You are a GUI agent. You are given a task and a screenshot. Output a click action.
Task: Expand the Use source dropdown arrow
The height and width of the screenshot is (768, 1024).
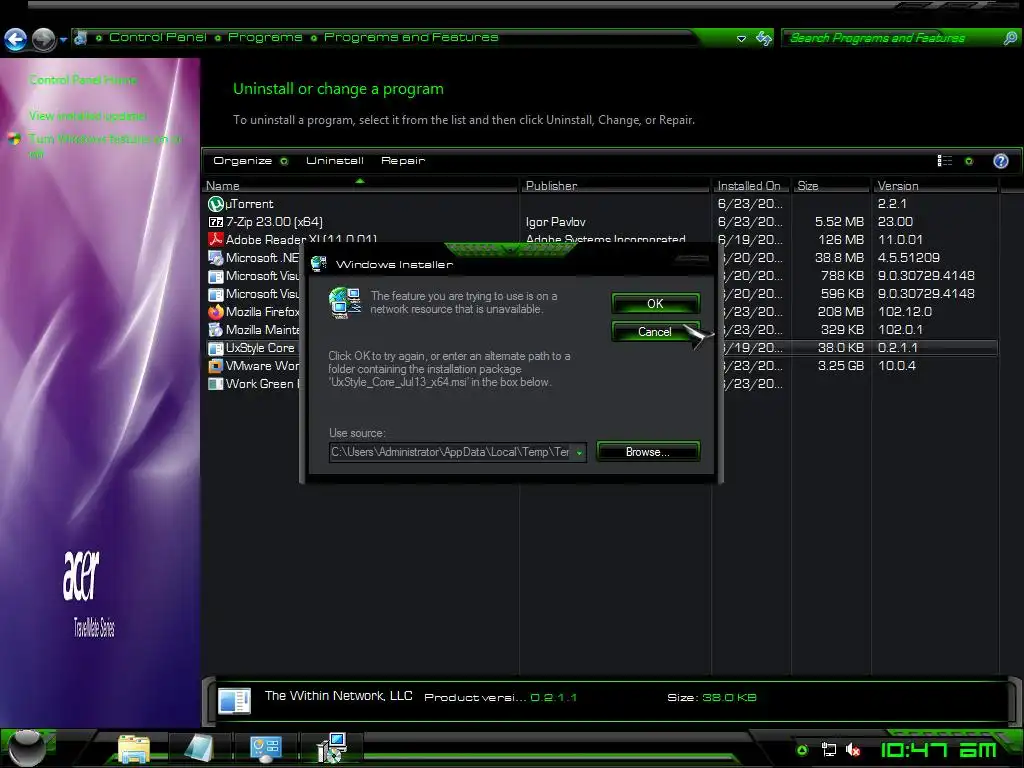pos(579,453)
